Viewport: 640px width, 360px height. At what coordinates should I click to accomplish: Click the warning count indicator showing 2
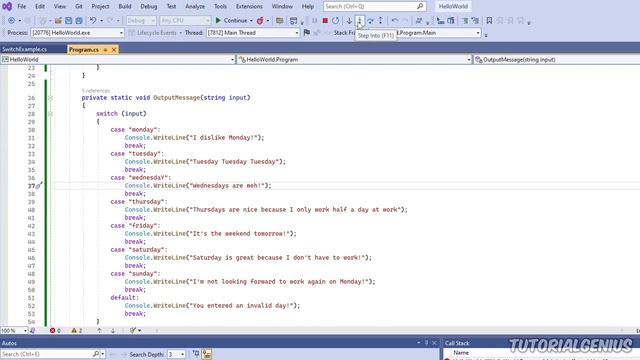point(77,331)
